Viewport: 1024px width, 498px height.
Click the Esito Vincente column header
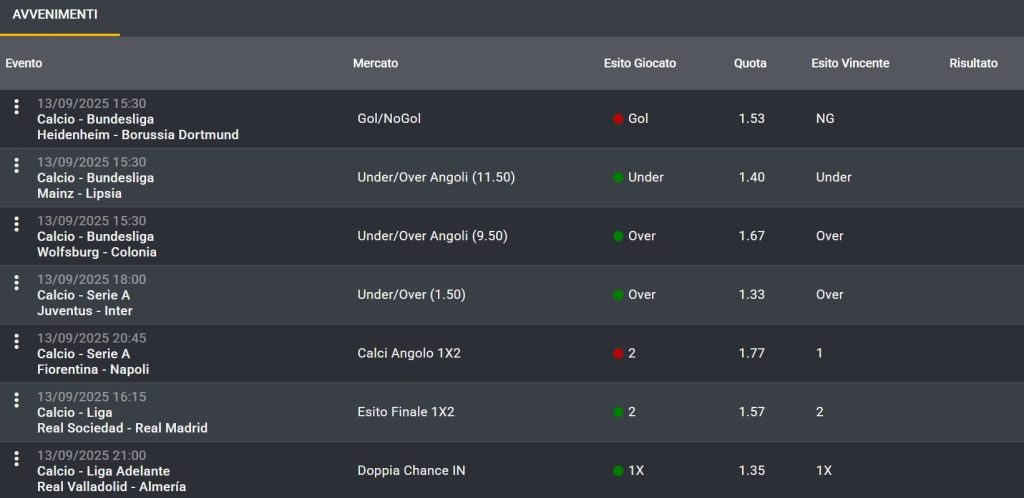(x=850, y=63)
